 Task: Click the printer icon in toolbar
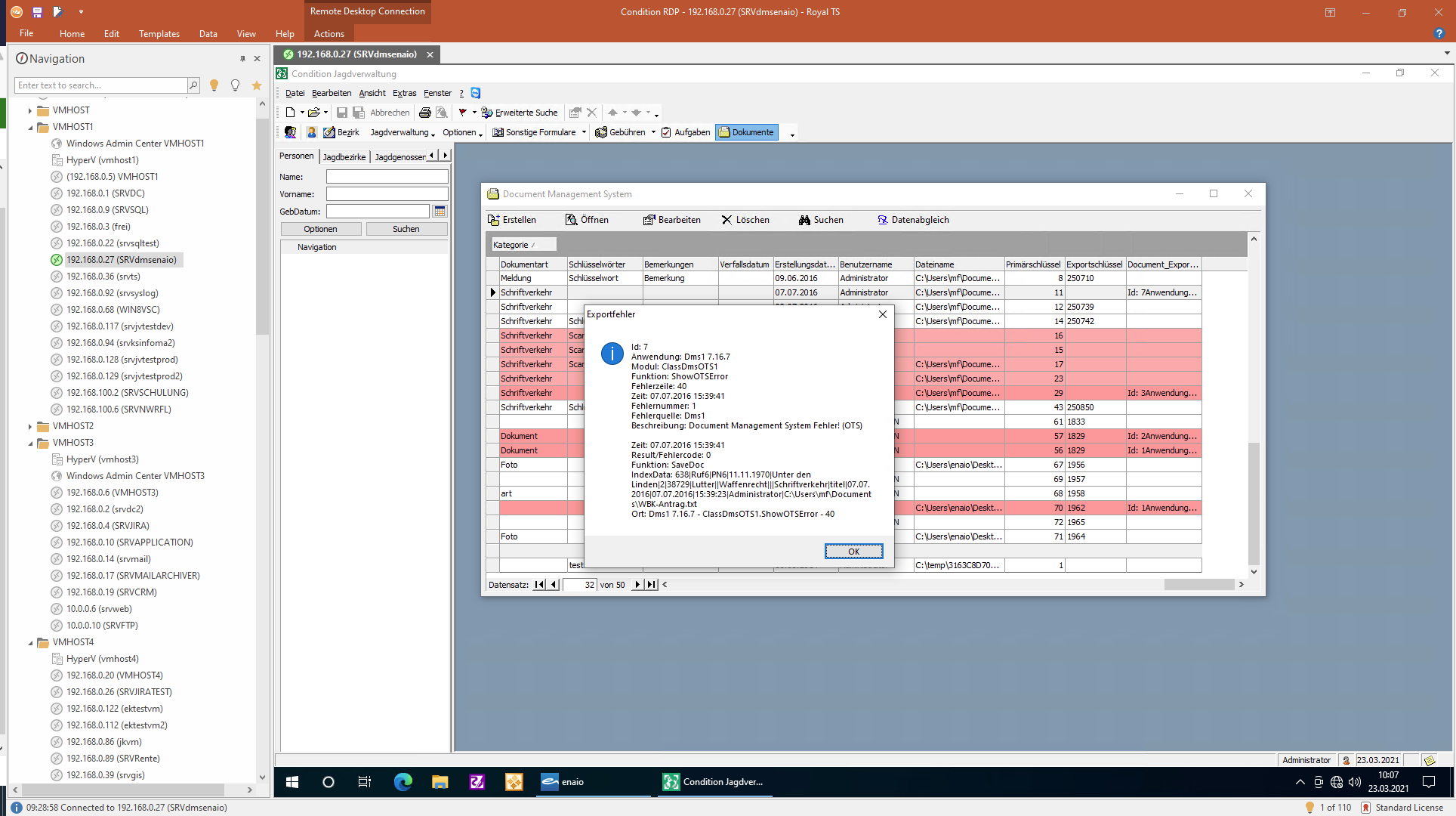[x=425, y=113]
